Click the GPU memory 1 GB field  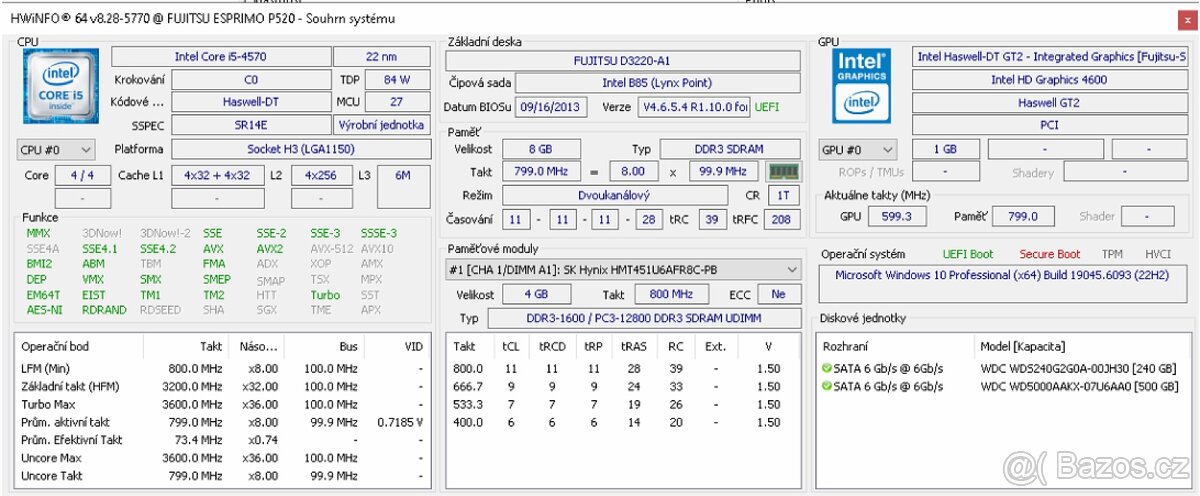944,149
